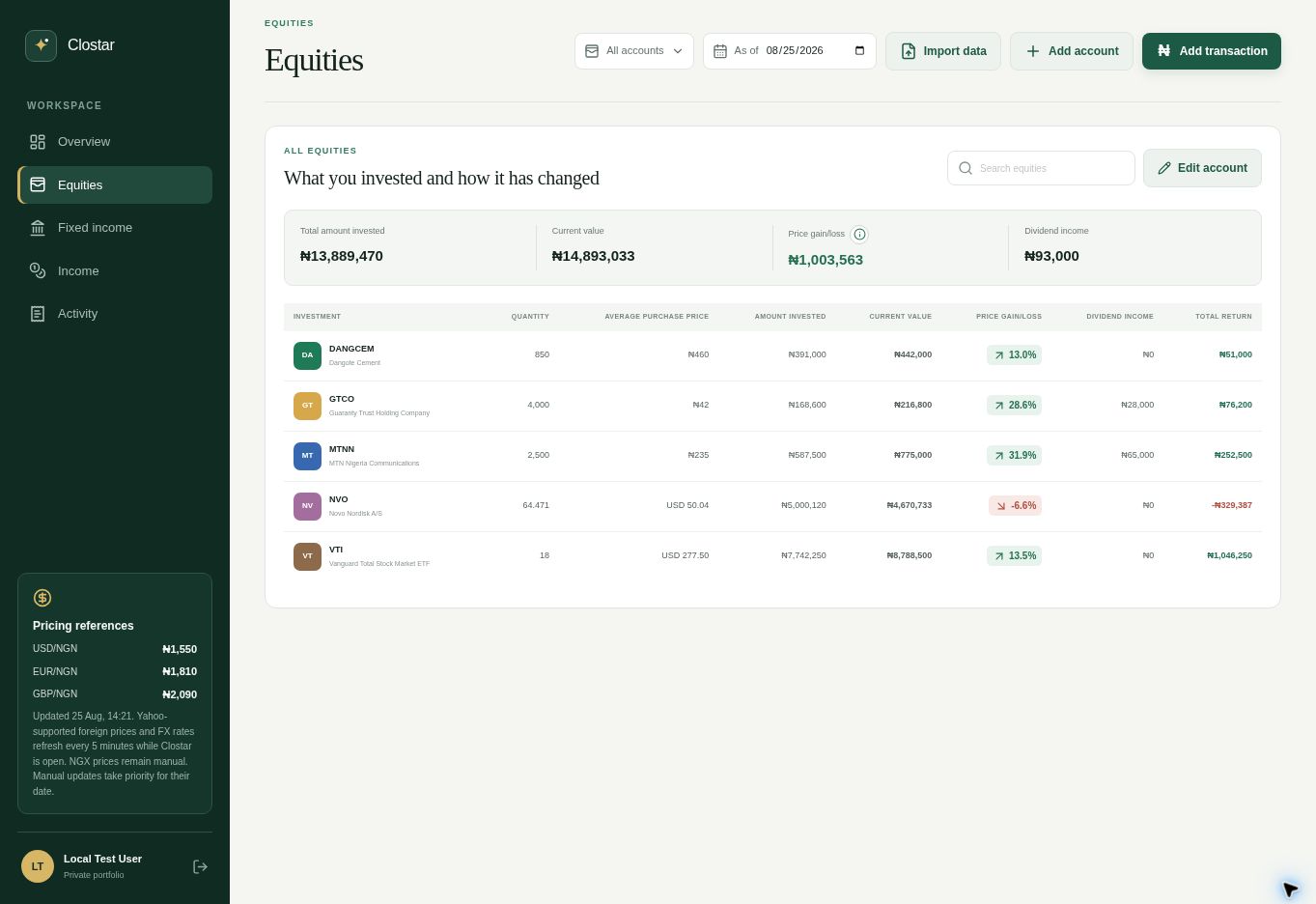Viewport: 1316px width, 904px height.
Task: Focus the Search equities field
Action: pyautogui.click(x=1041, y=168)
